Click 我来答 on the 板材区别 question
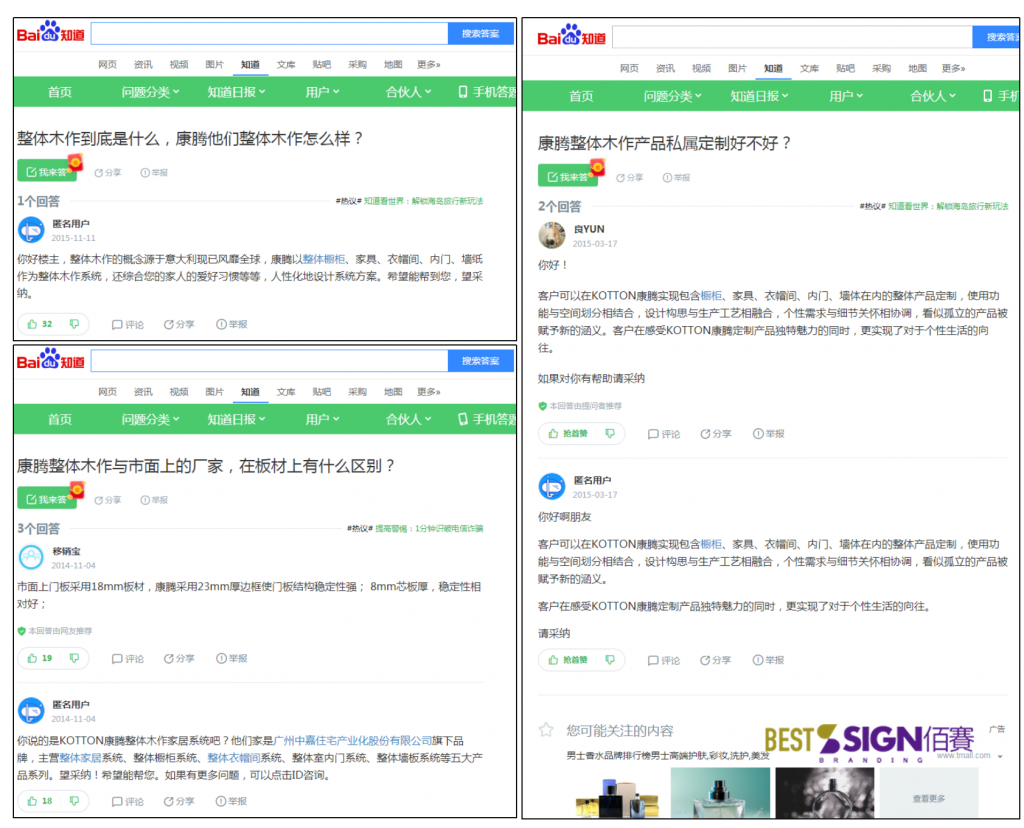The width and height of the screenshot is (1024, 828). point(46,500)
